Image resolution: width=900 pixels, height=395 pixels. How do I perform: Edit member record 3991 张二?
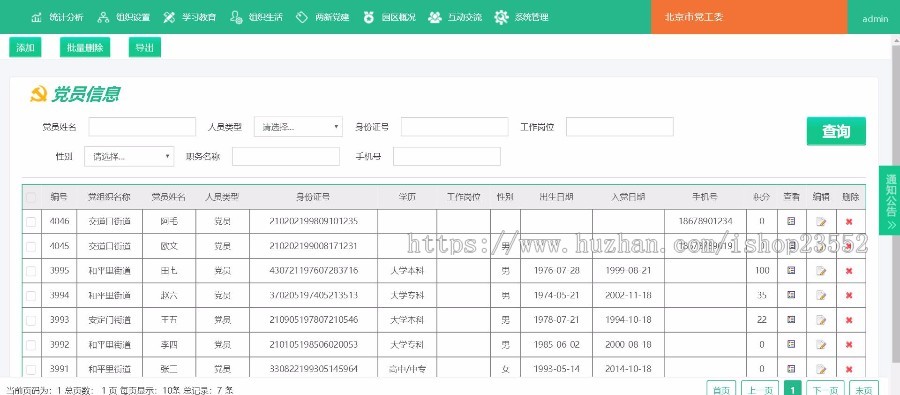pos(821,369)
